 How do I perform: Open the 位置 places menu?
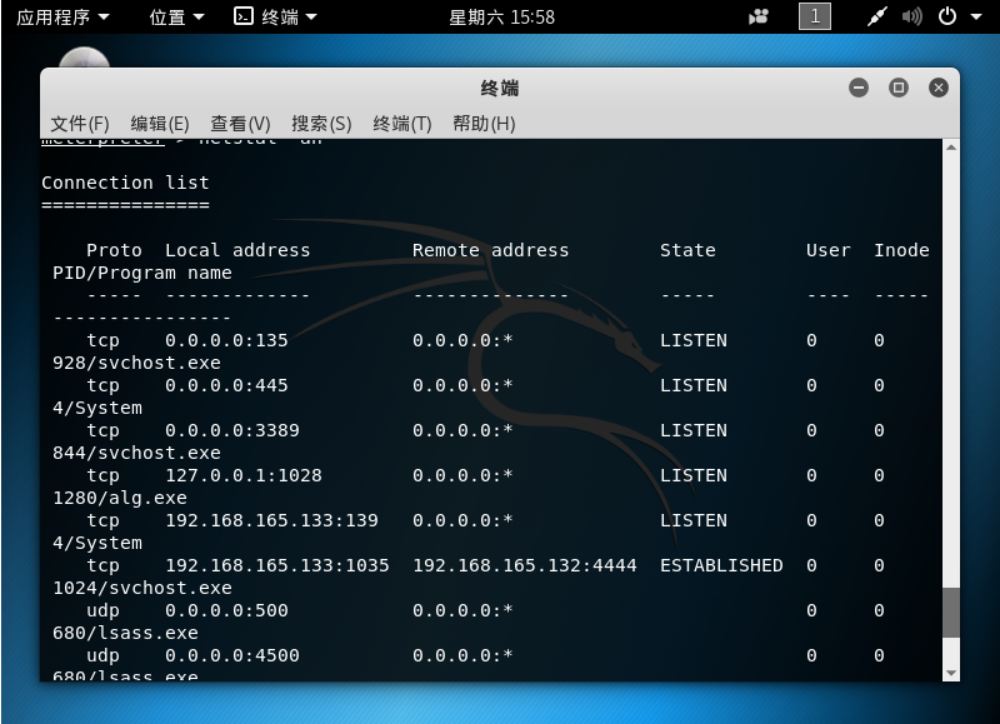click(177, 17)
